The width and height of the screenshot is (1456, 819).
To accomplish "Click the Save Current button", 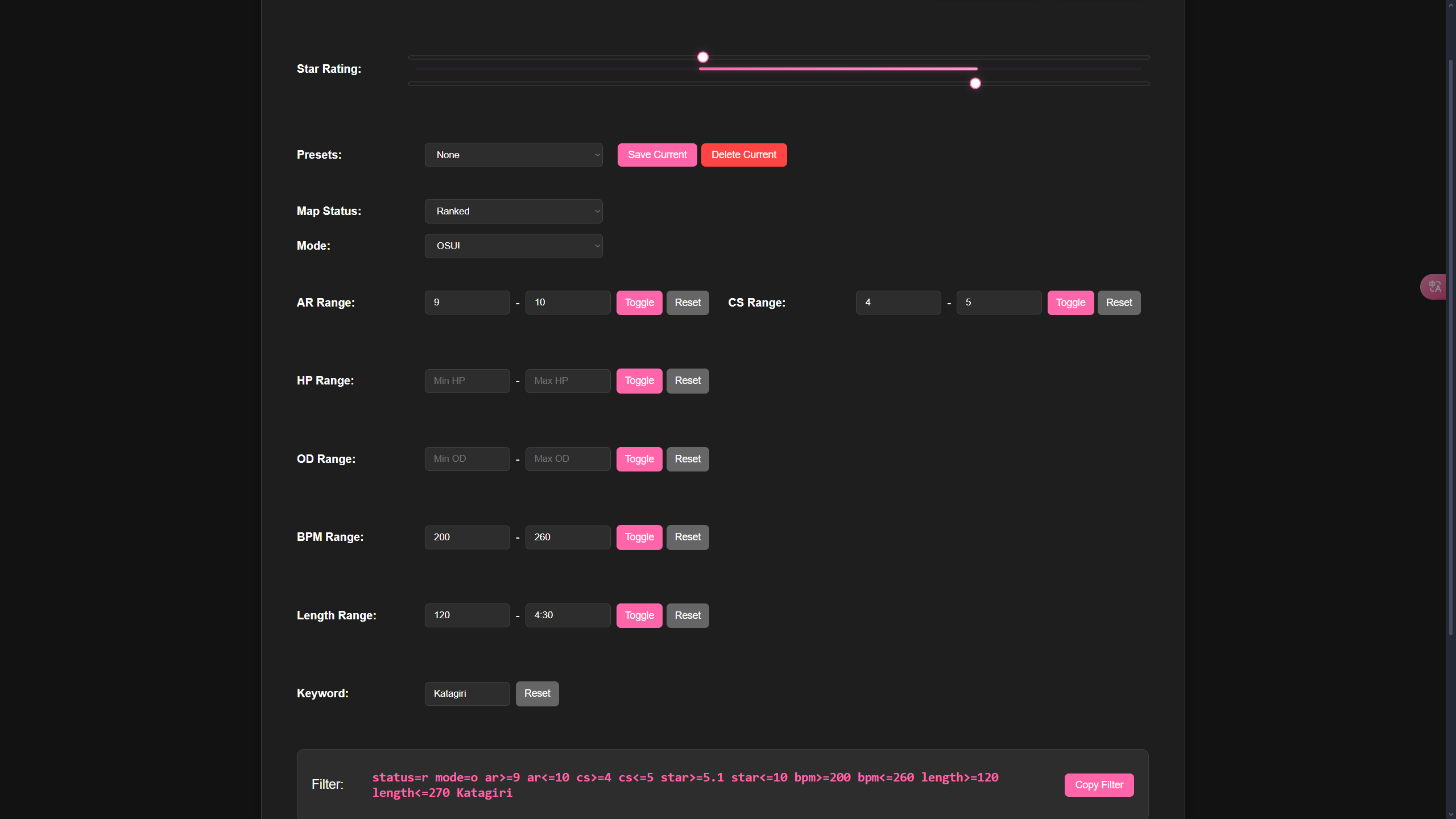I will [657, 155].
